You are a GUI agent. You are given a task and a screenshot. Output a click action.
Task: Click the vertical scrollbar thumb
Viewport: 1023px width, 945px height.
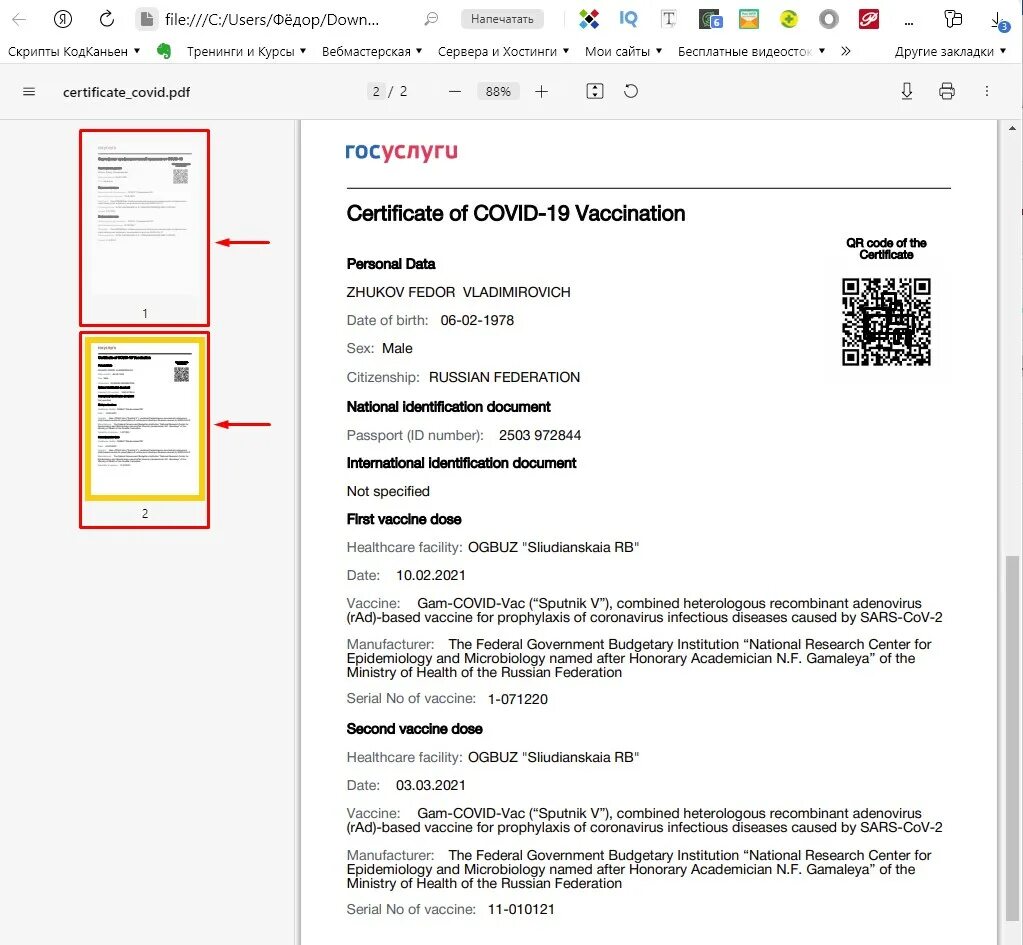1011,737
